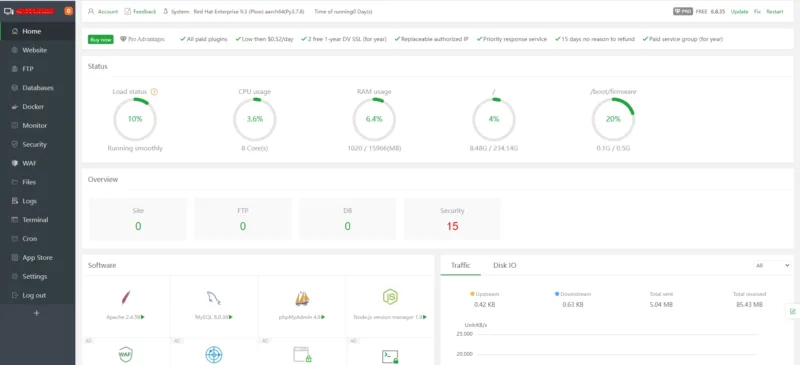
Task: Click the Pro Advantages diamond icon
Action: [x=123, y=39]
